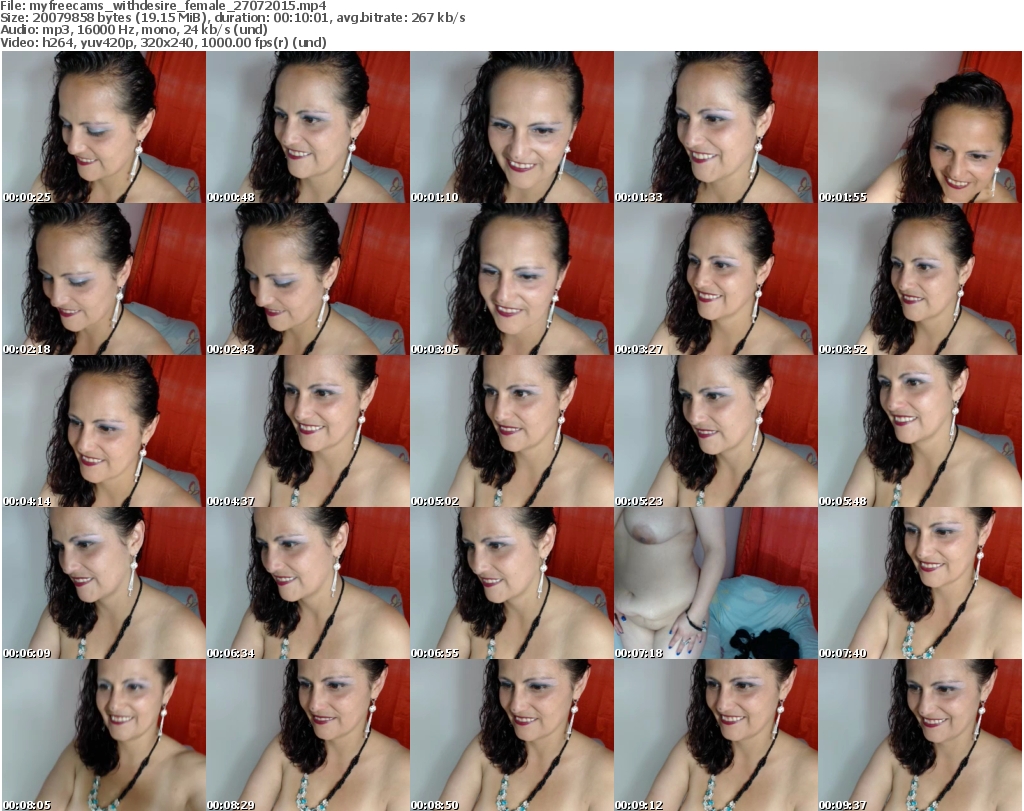Click the 00:03:27 thumbnail
This screenshot has height=811, width=1024.
(x=716, y=279)
